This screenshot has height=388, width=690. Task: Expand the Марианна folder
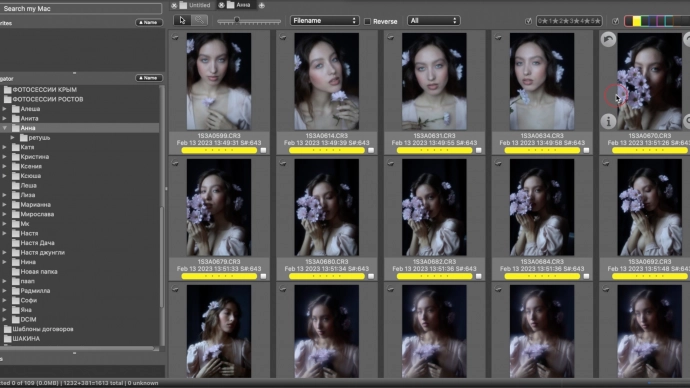5,205
